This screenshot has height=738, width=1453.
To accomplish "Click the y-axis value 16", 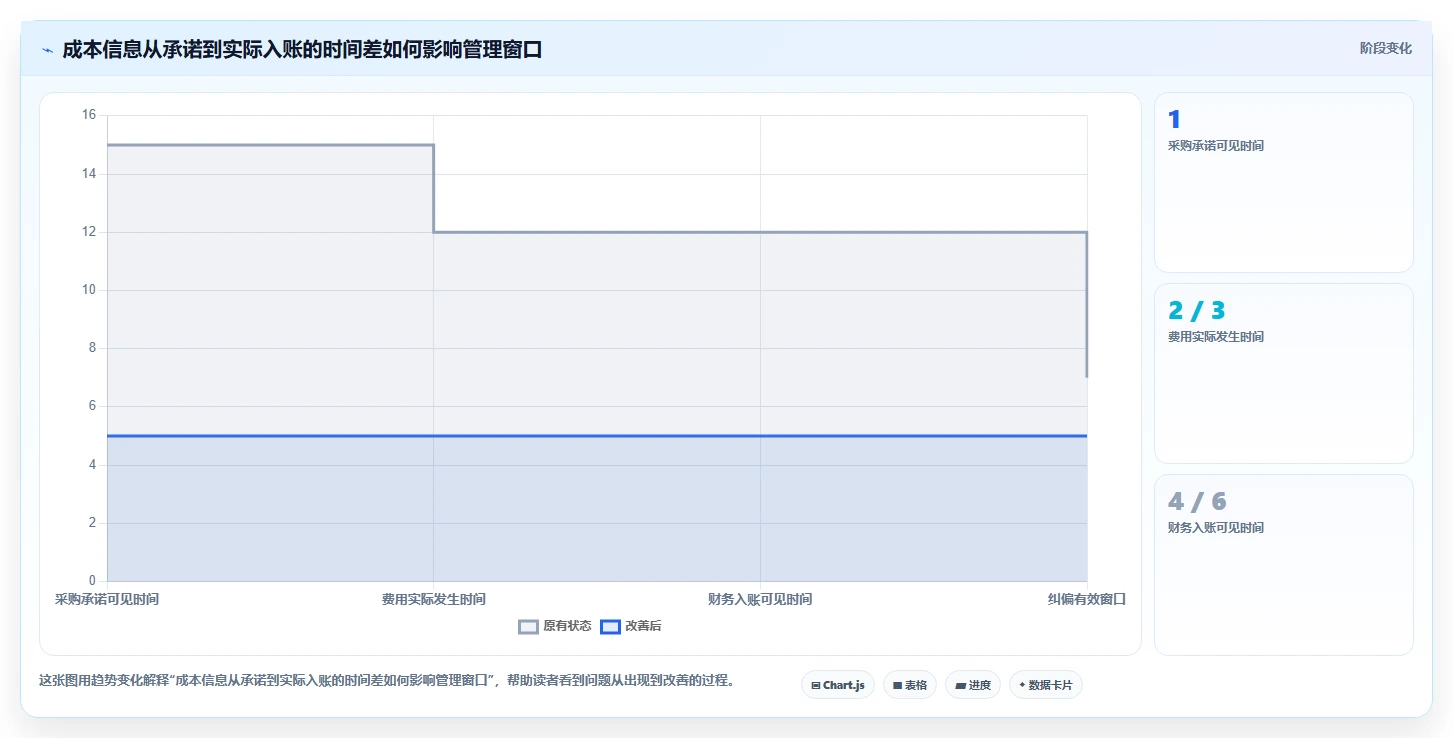I will click(89, 115).
